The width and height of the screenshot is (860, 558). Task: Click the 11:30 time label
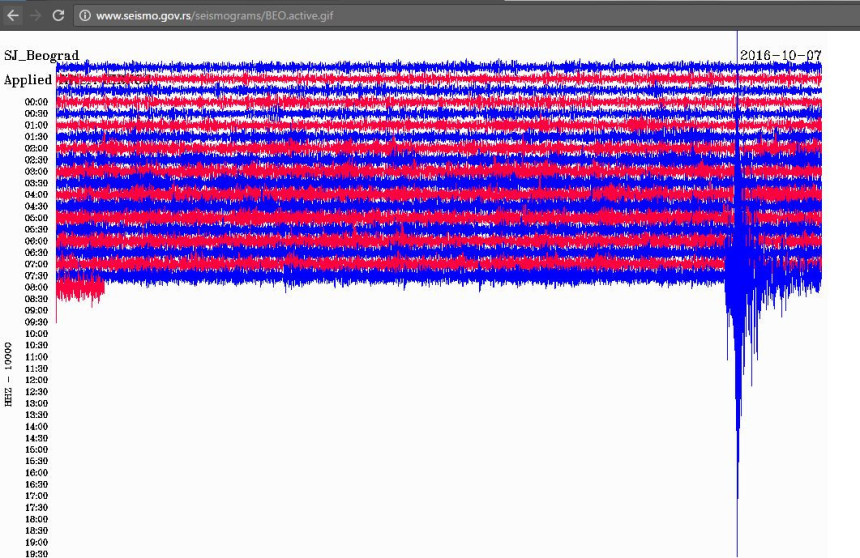(36, 369)
